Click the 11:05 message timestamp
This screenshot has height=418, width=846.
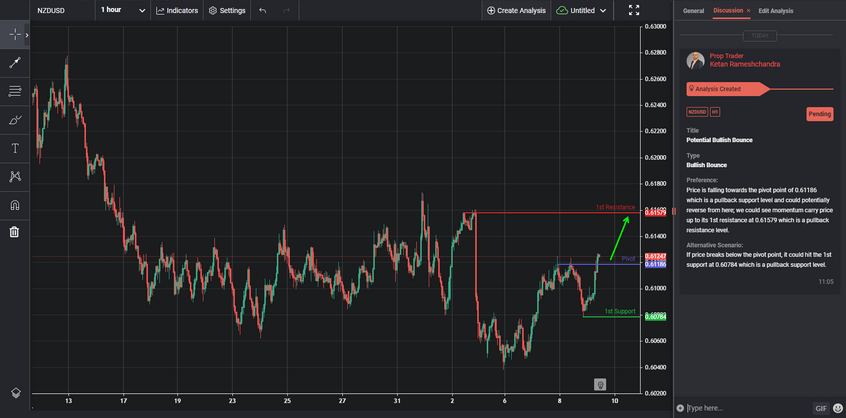tap(826, 282)
